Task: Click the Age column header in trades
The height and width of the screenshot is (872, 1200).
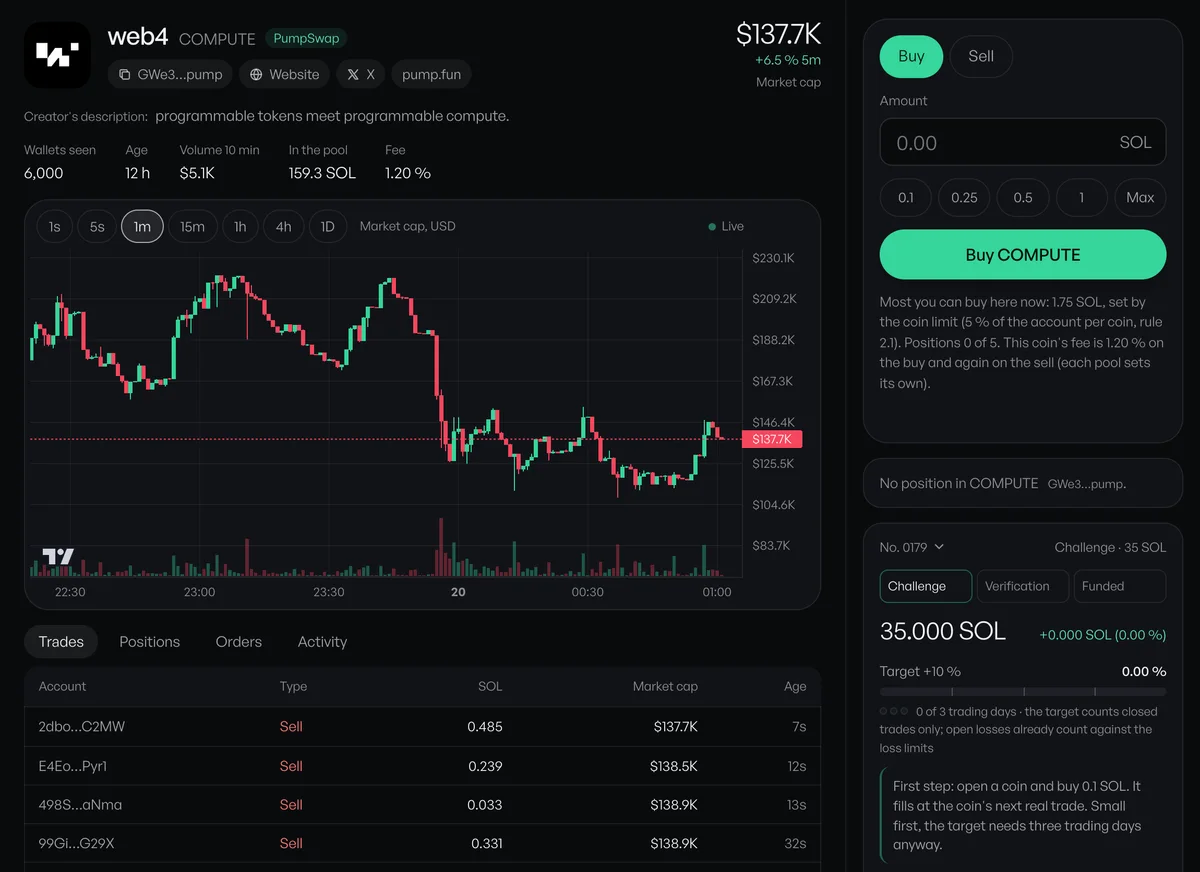Action: tap(795, 687)
